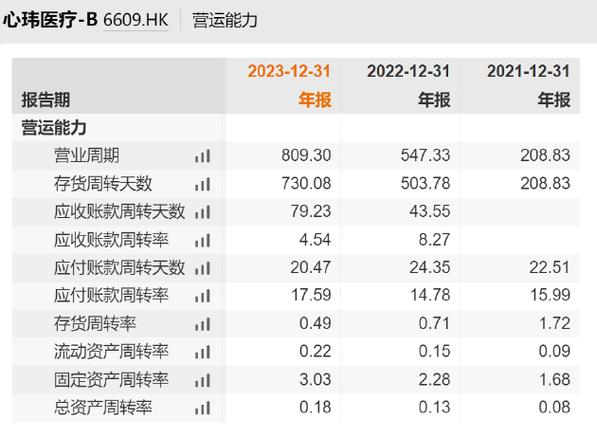Open chart icon for 存货周转率 row

(202, 324)
